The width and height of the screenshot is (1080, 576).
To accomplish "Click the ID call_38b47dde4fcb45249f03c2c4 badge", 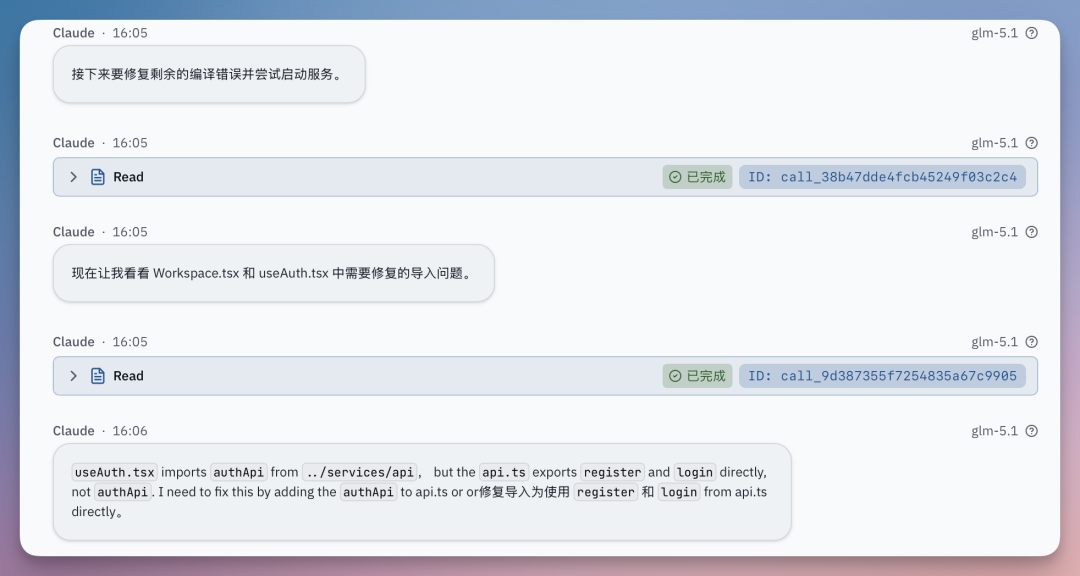I will pyautogui.click(x=882, y=177).
